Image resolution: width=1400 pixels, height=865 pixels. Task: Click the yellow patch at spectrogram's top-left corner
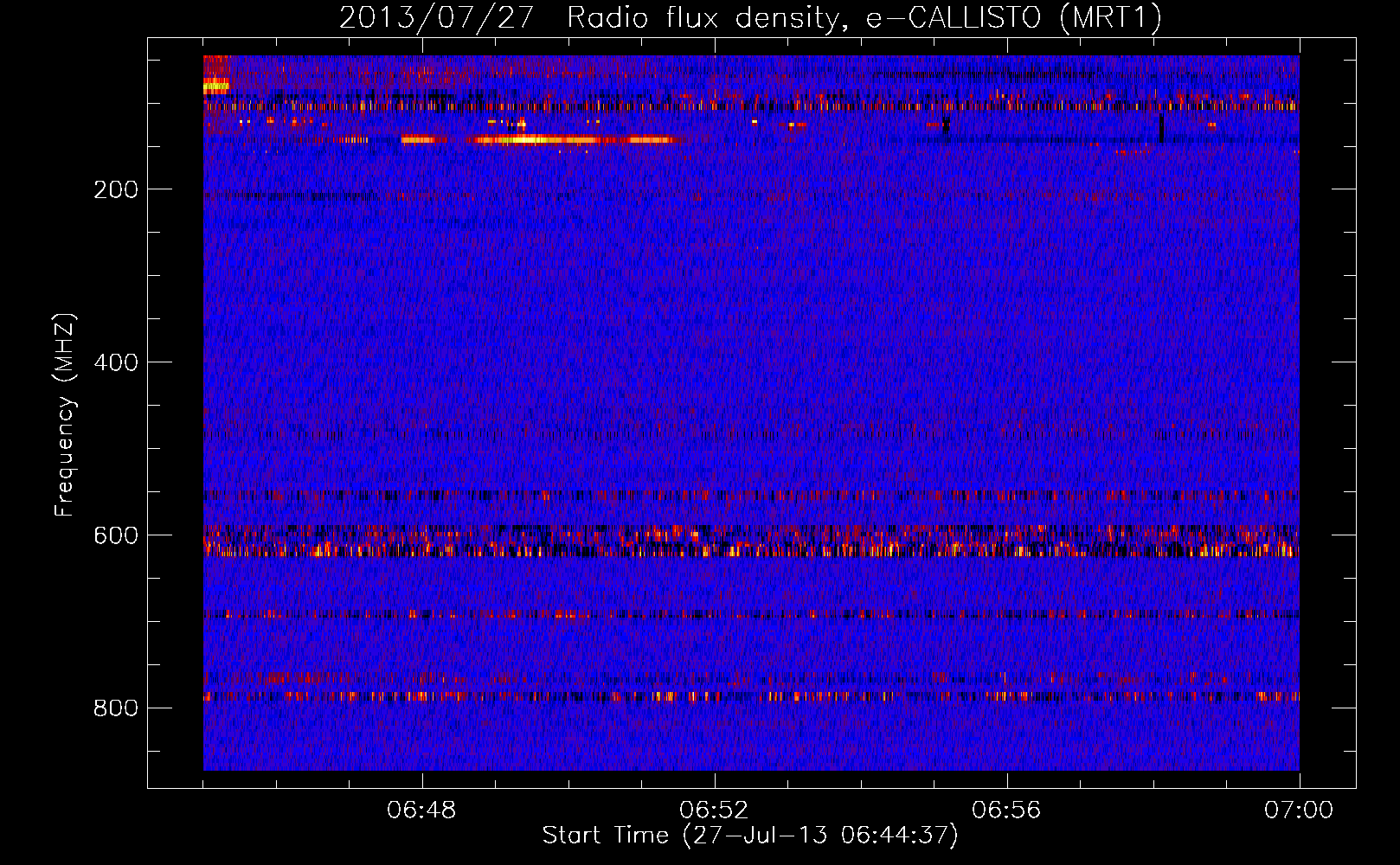click(216, 86)
